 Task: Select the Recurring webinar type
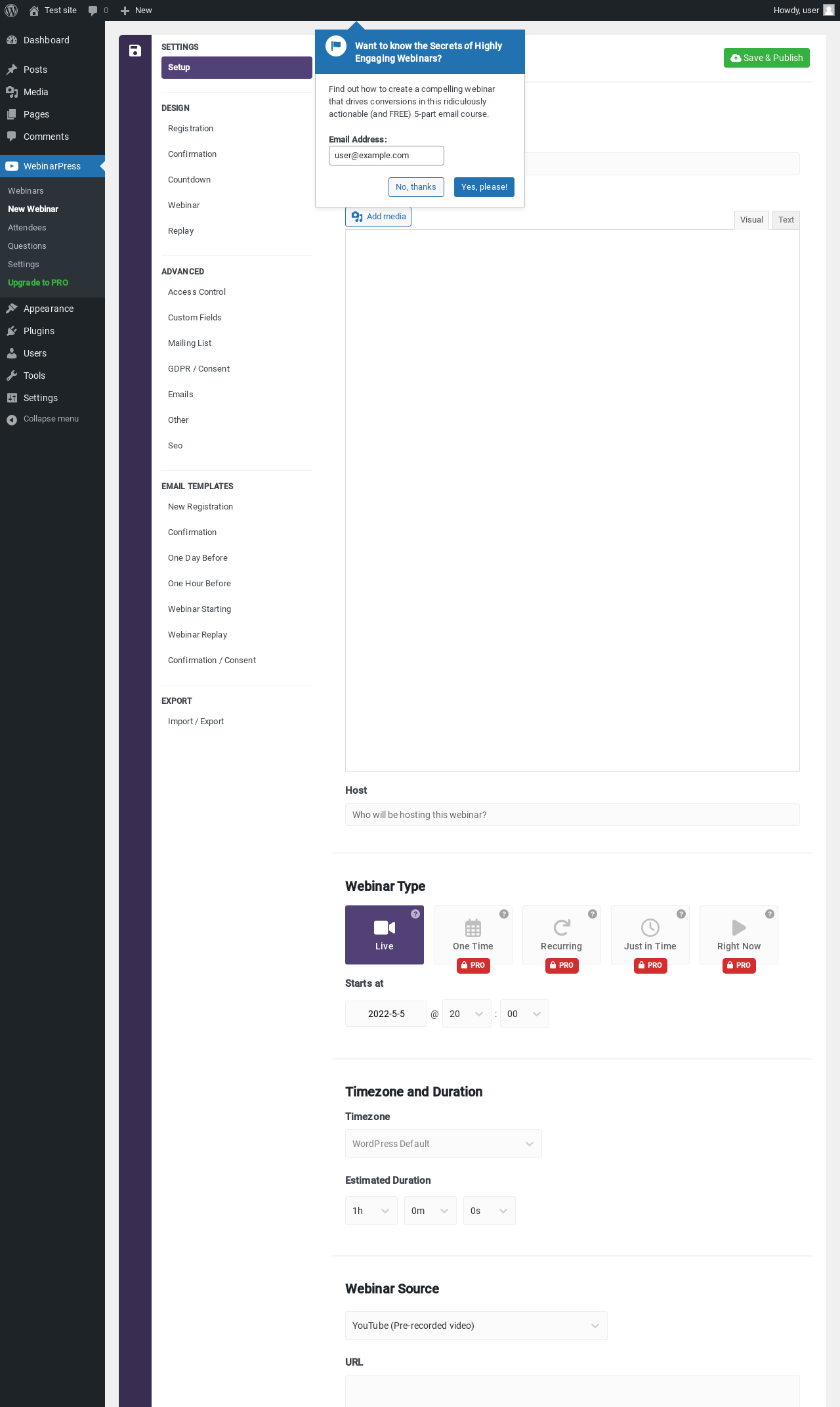pos(562,935)
